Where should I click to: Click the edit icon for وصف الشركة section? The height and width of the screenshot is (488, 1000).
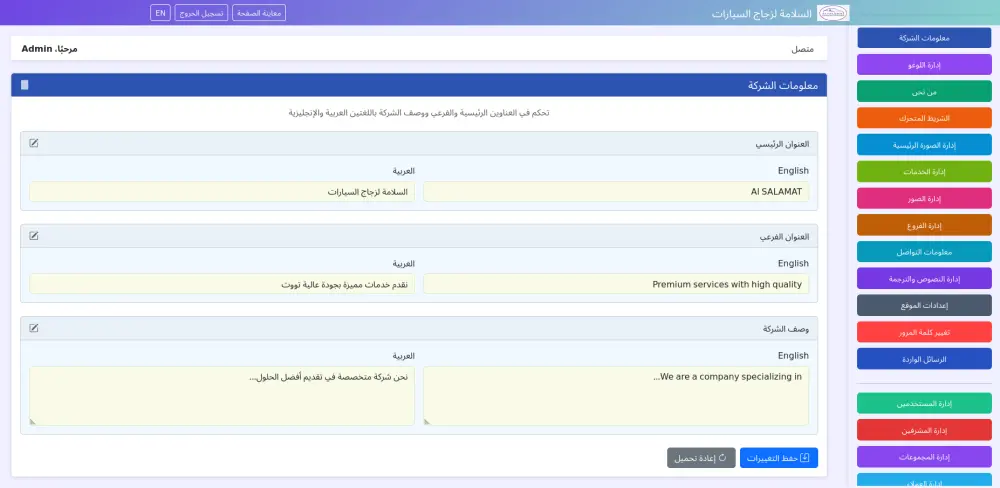34,328
